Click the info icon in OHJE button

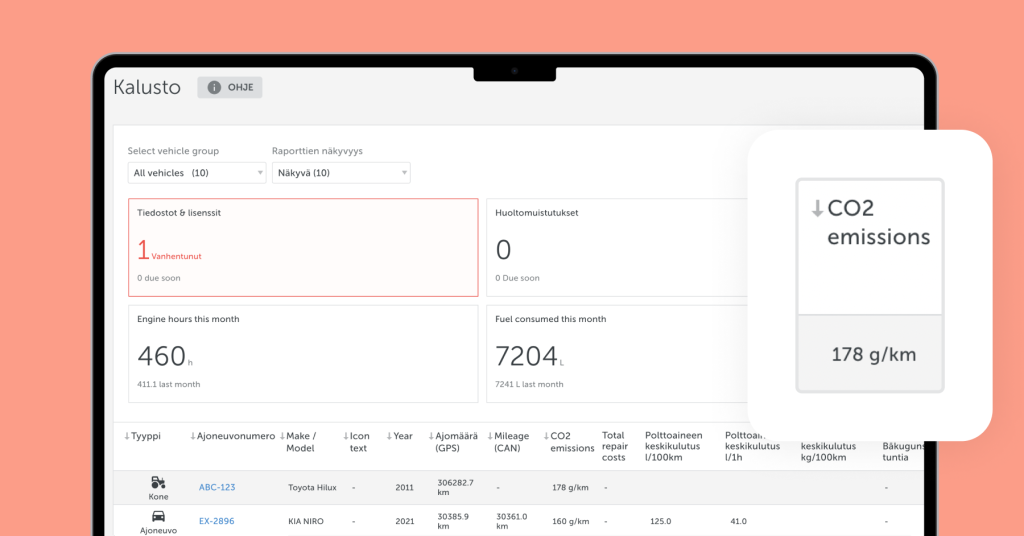pyautogui.click(x=213, y=88)
